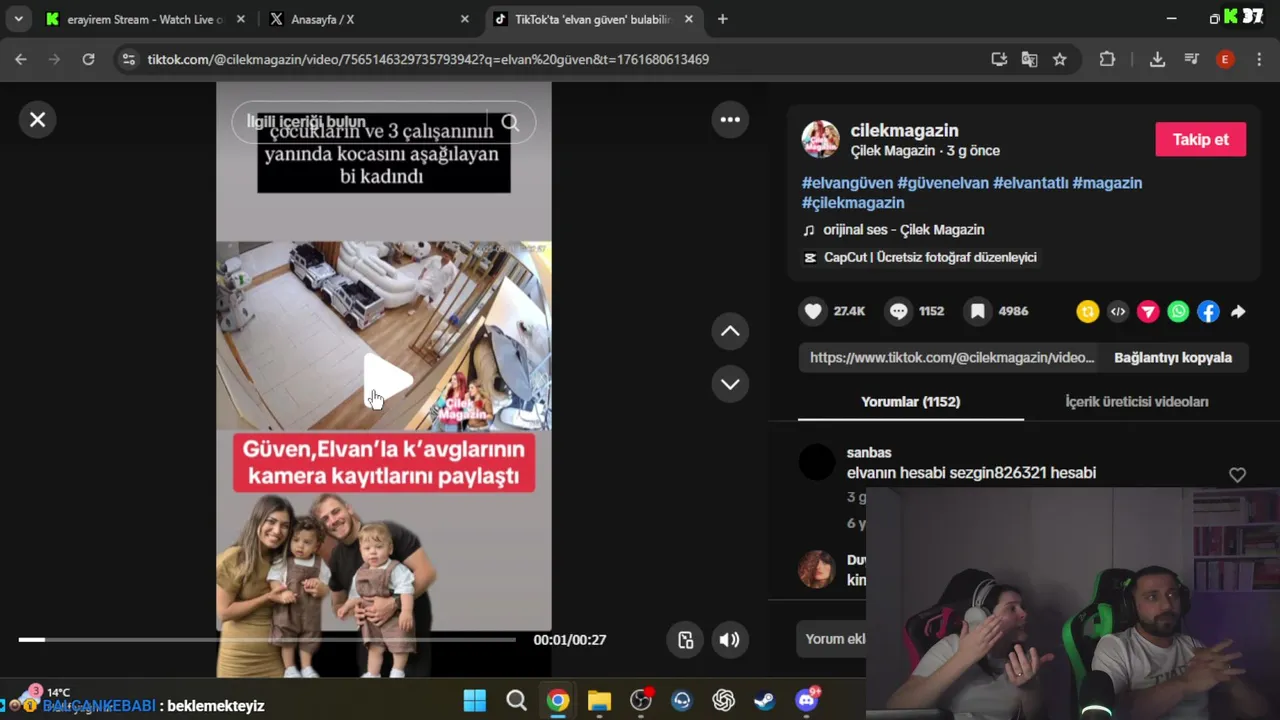This screenshot has width=1280, height=720.
Task: Open the Chrome profile 'E' avatar
Action: pyautogui.click(x=1225, y=59)
